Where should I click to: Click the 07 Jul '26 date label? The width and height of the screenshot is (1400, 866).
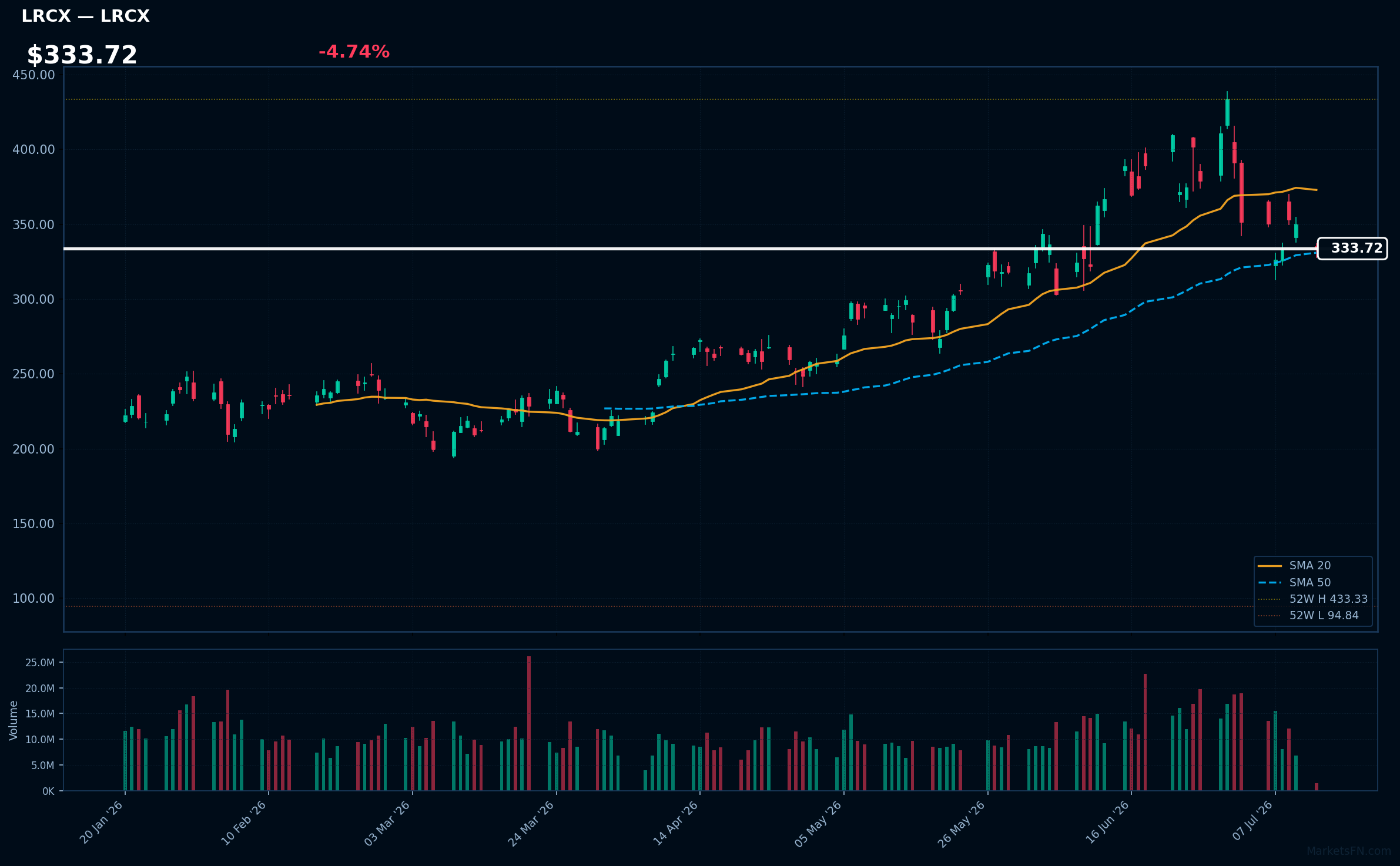click(x=1252, y=821)
